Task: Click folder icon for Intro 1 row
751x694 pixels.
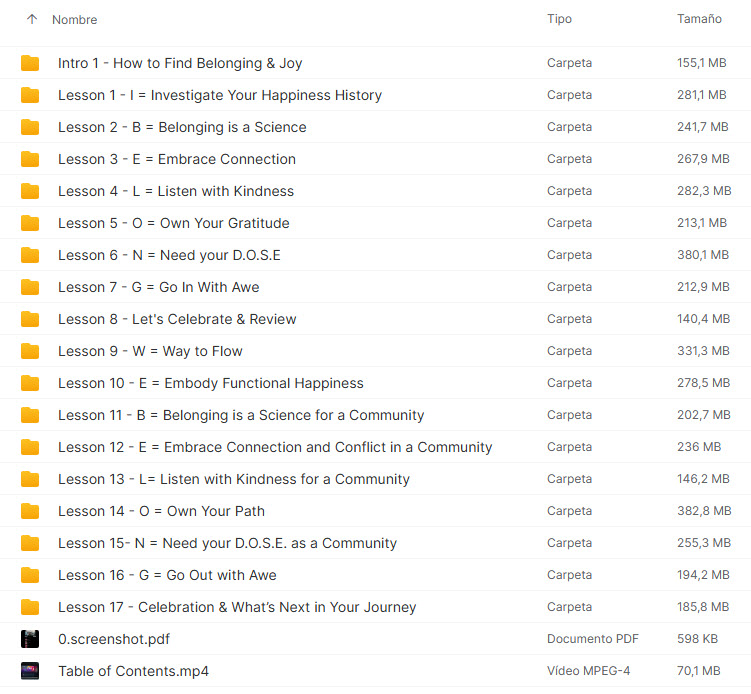Action: pyautogui.click(x=30, y=63)
